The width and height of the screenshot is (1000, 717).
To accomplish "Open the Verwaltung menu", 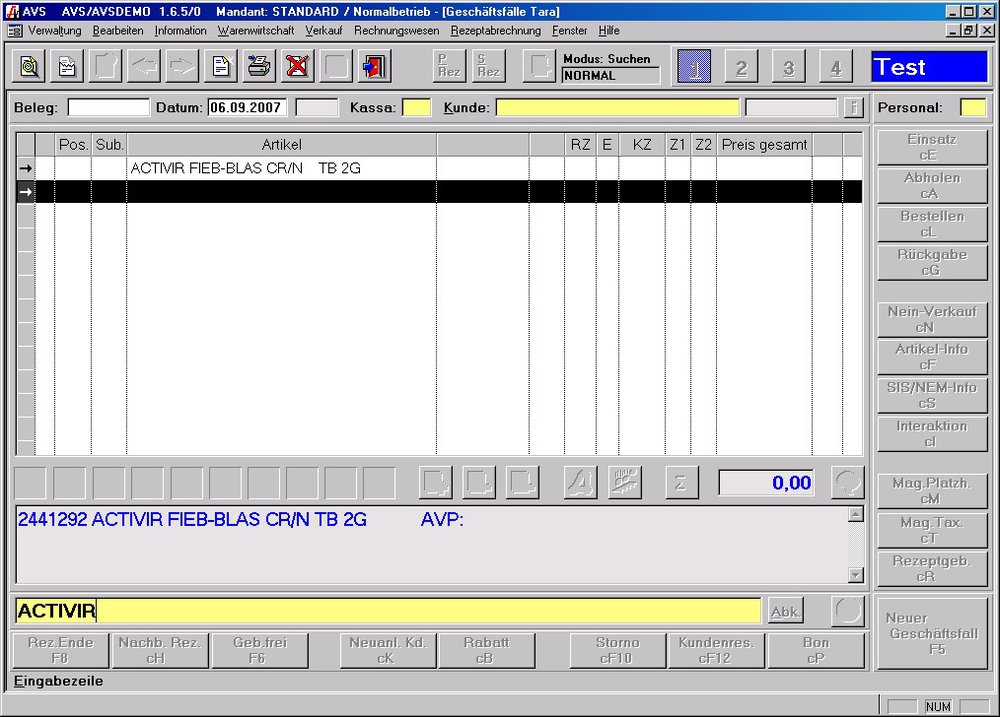I will click(54, 31).
